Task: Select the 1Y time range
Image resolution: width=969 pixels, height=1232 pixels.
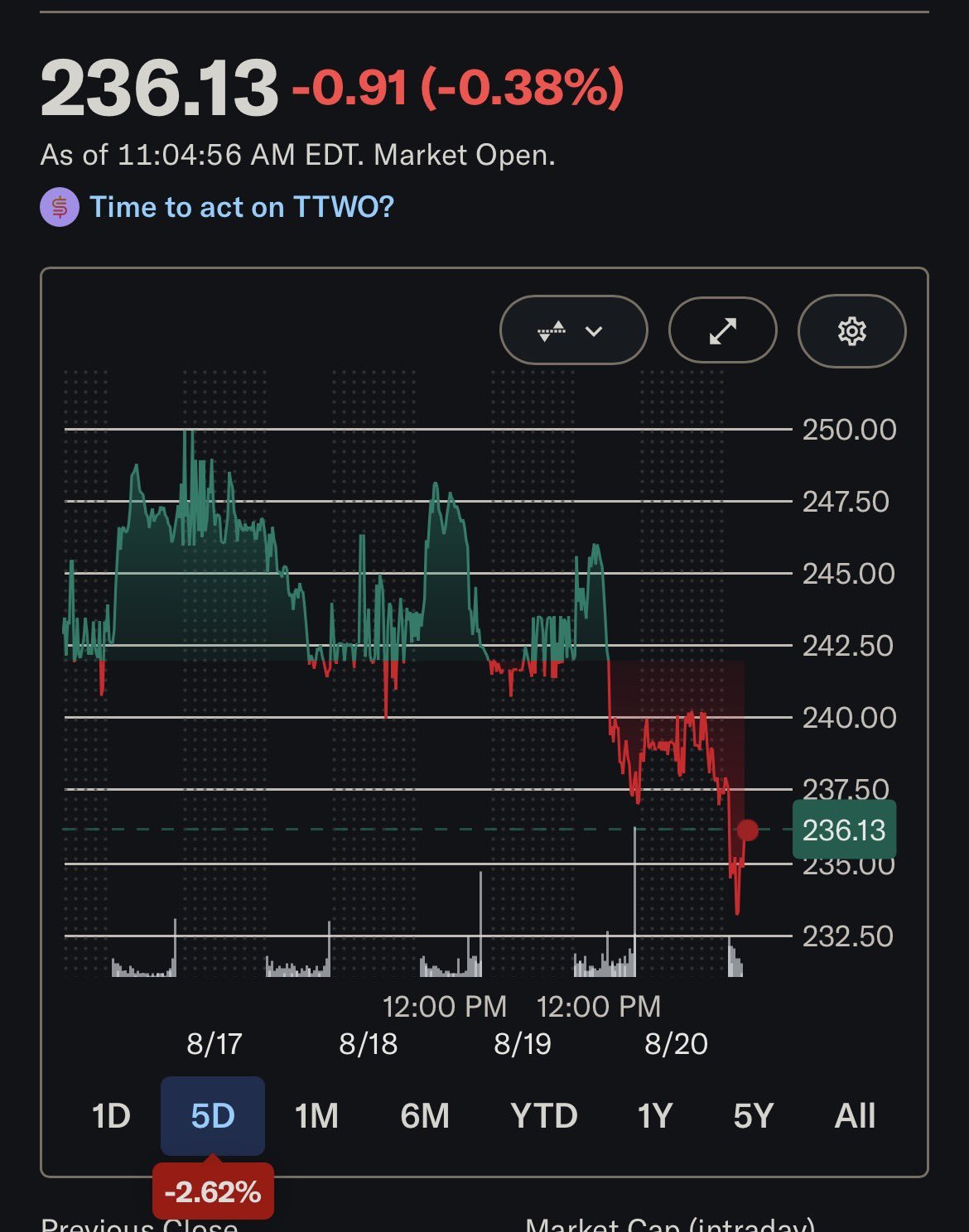Action: 654,1116
